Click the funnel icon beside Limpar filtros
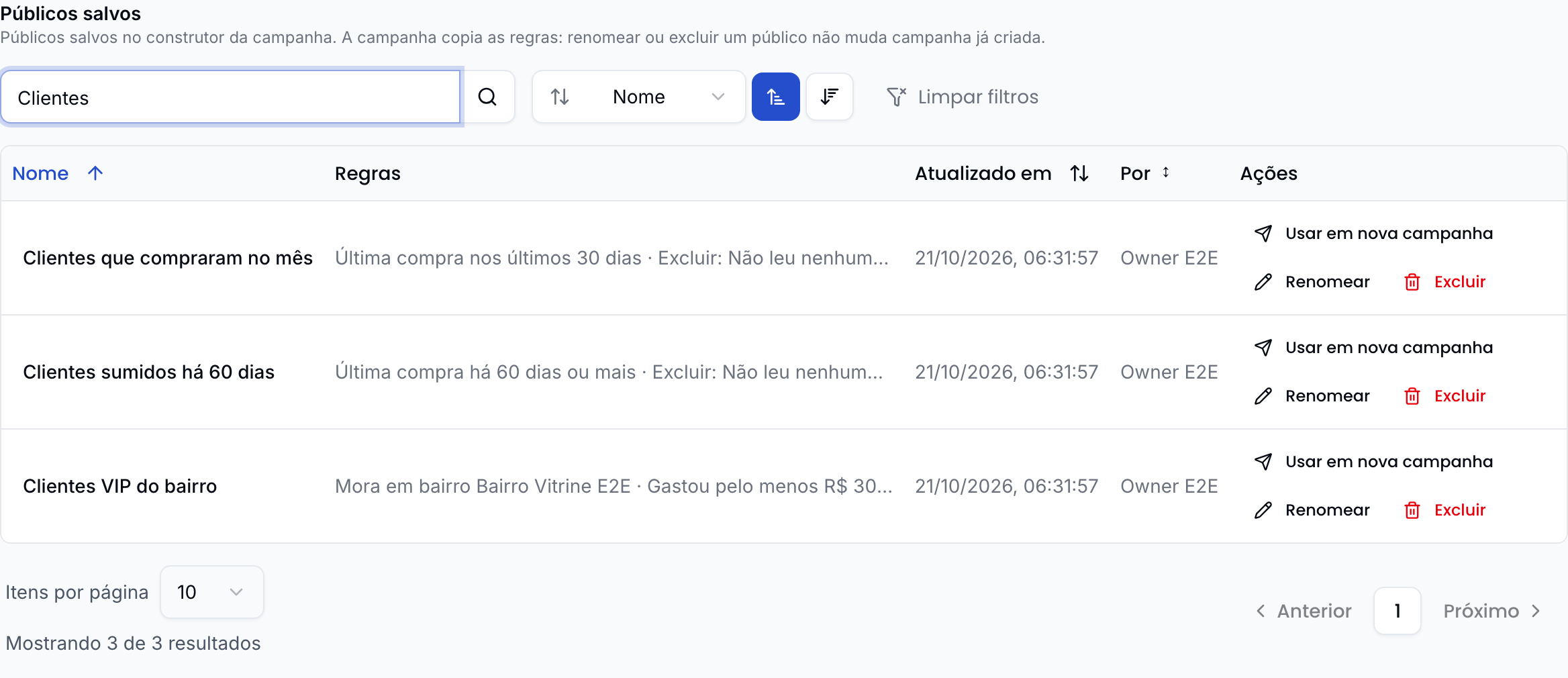Image resolution: width=1568 pixels, height=678 pixels. point(896,97)
